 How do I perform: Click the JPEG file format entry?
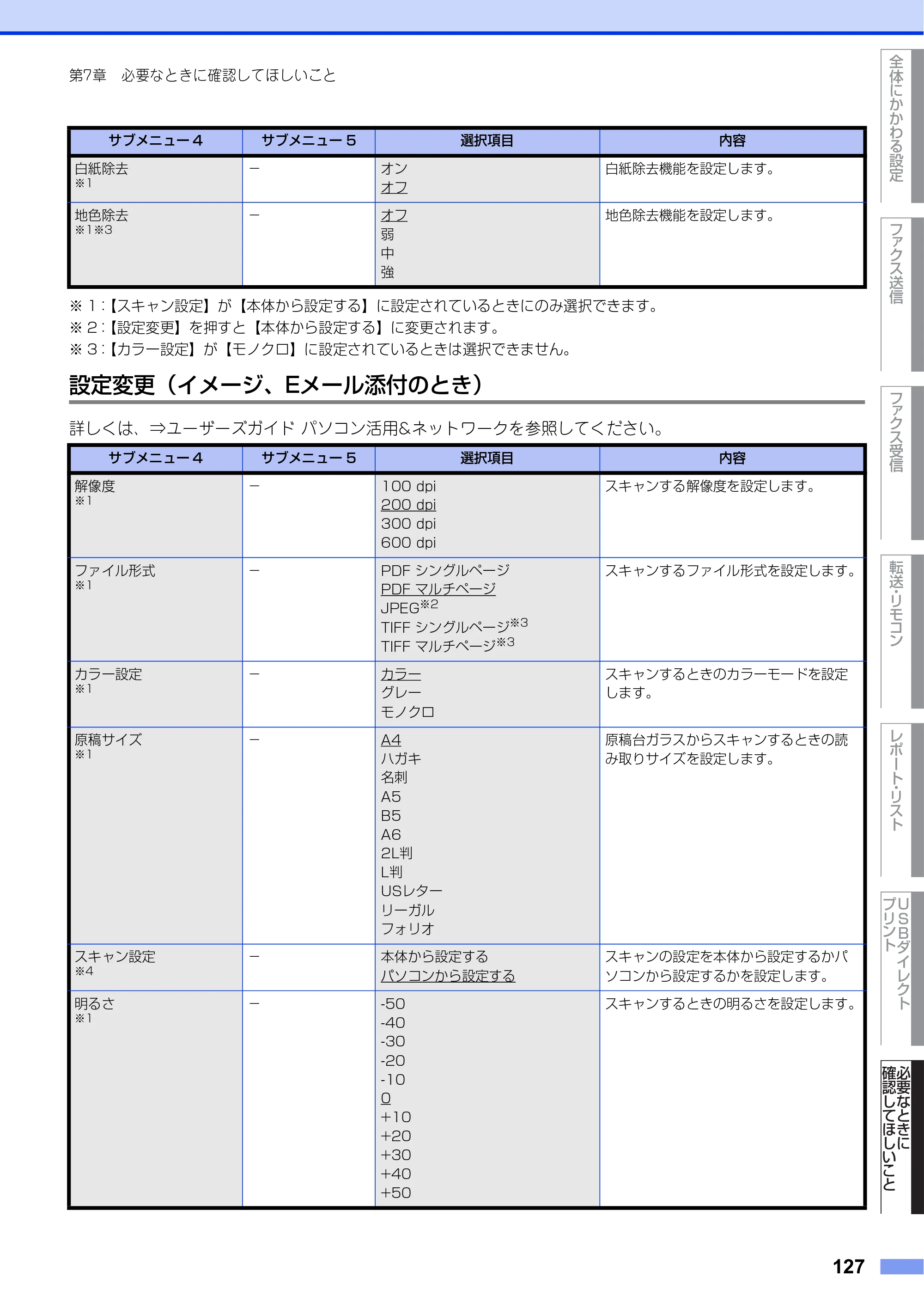409,607
